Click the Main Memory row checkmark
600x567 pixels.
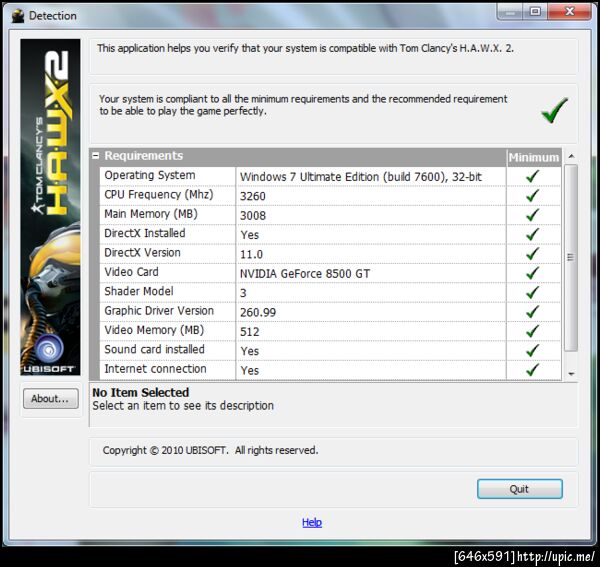[532, 215]
